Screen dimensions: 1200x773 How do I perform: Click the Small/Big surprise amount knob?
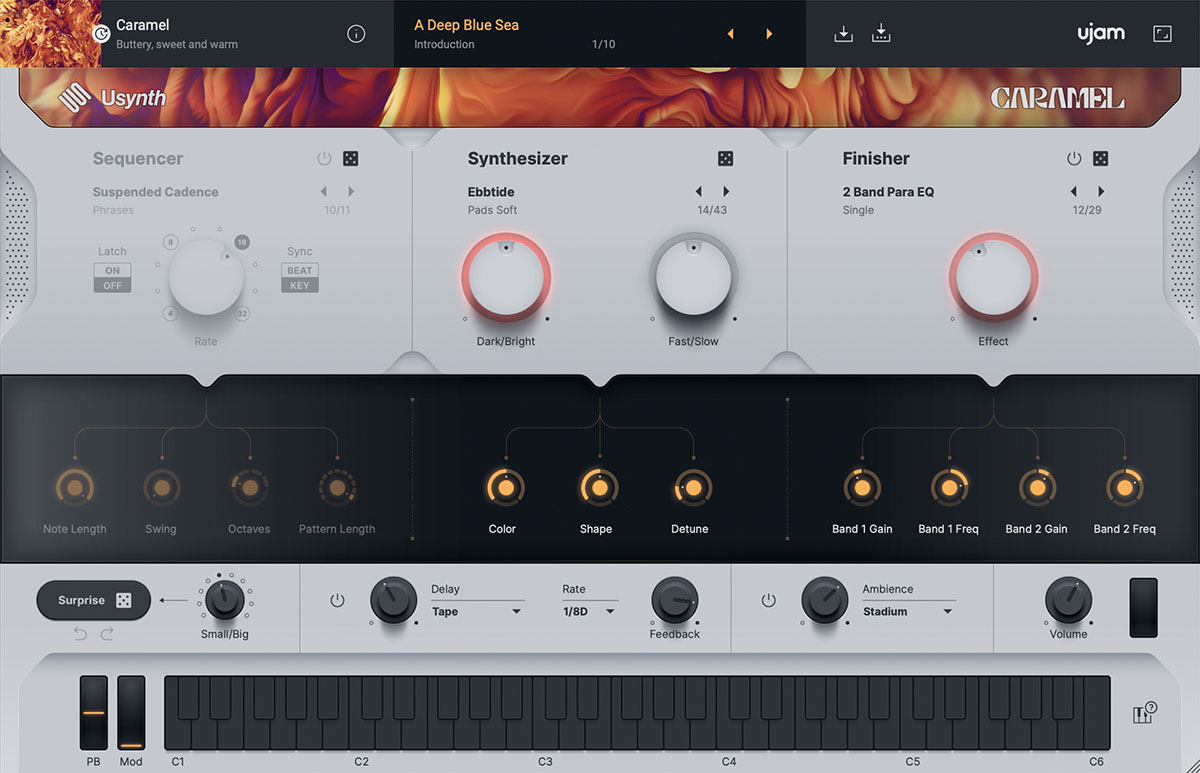click(225, 600)
